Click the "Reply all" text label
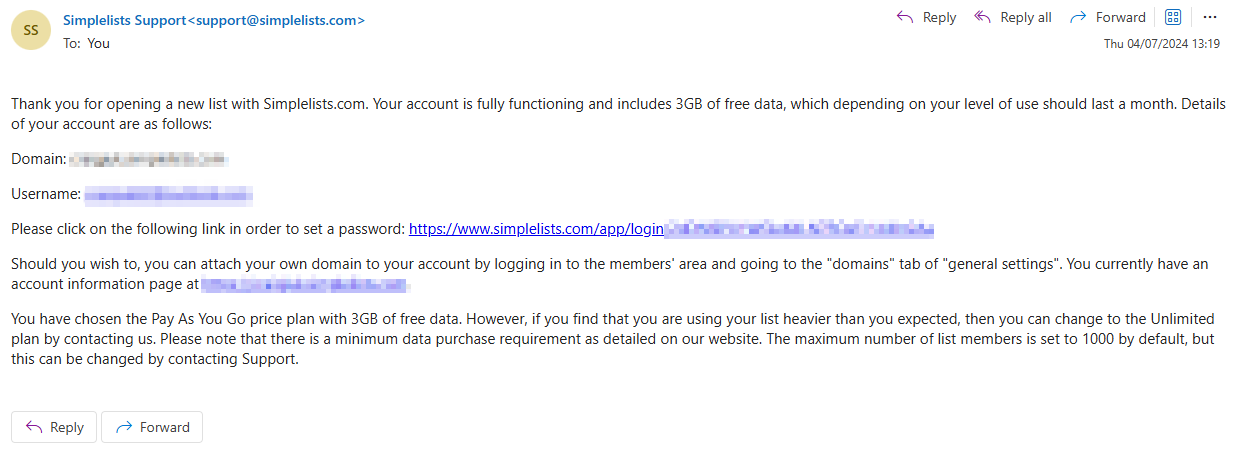The image size is (1238, 452). click(1026, 17)
